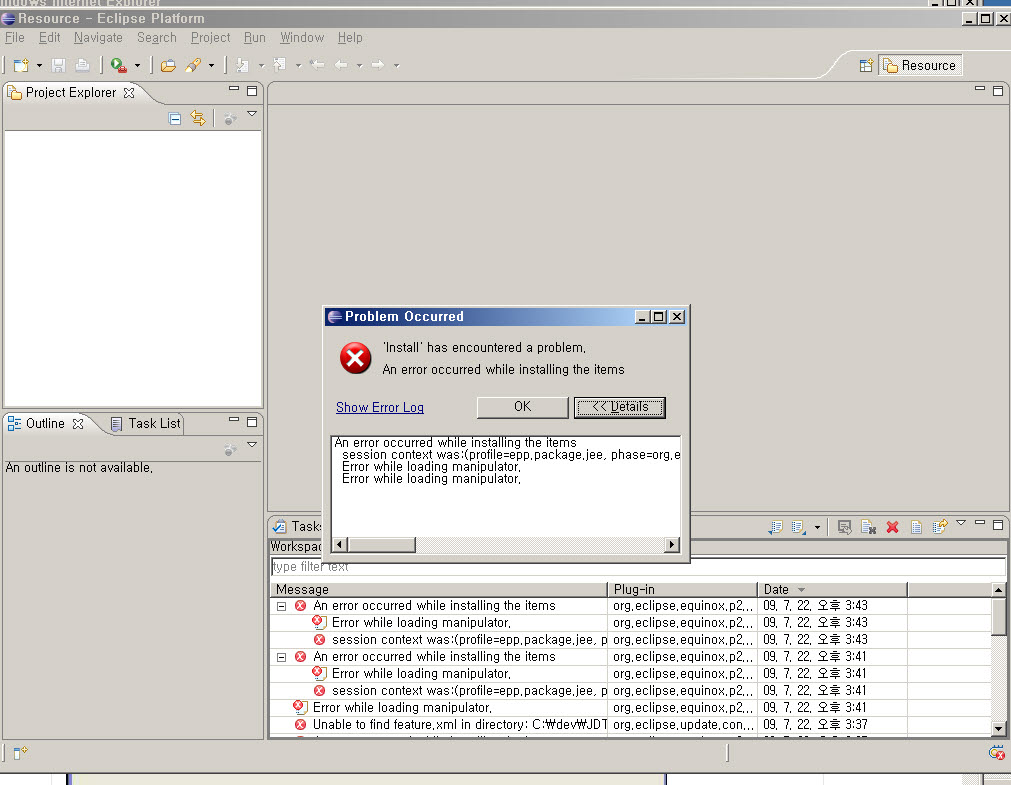Click the Forward navigation arrow icon
The width and height of the screenshot is (1011, 785).
378,65
